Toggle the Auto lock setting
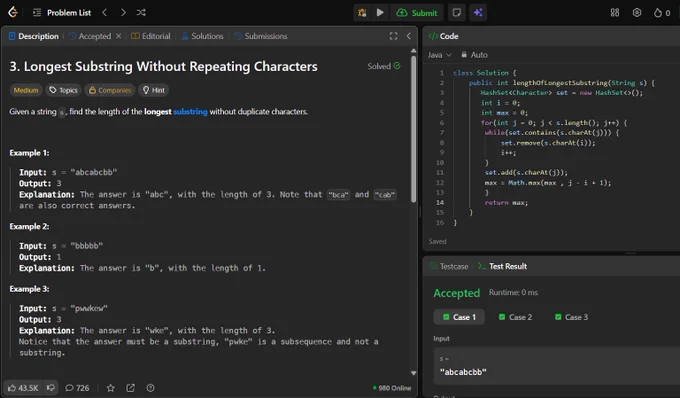680x398 pixels. click(x=474, y=55)
